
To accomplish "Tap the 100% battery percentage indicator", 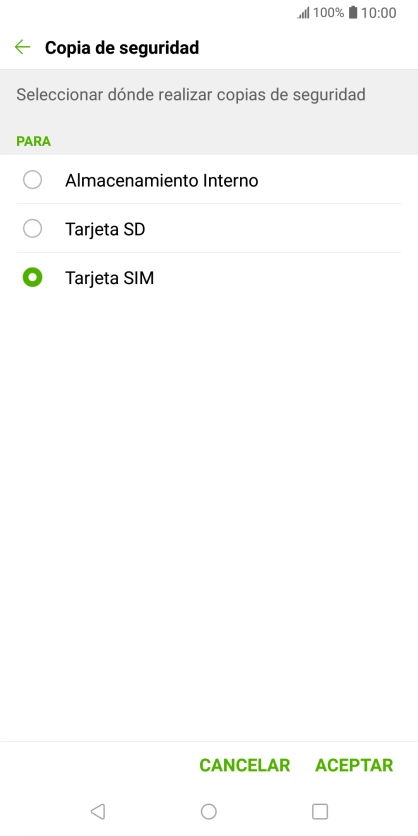I will pyautogui.click(x=328, y=13).
